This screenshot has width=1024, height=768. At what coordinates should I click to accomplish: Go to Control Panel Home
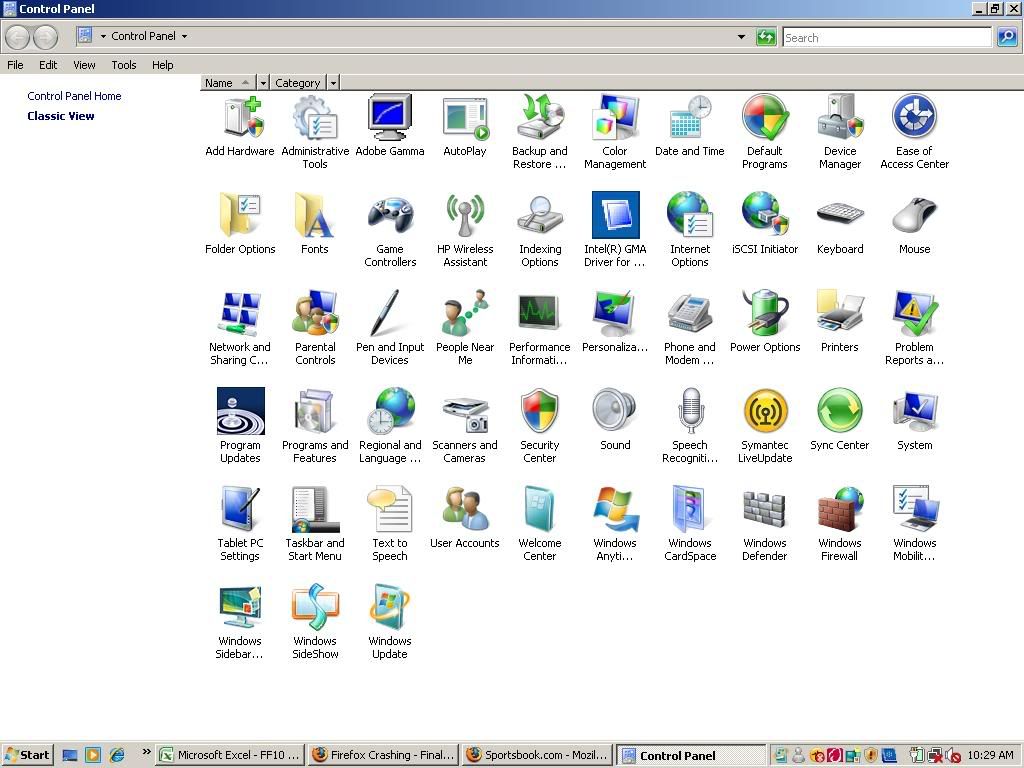74,96
